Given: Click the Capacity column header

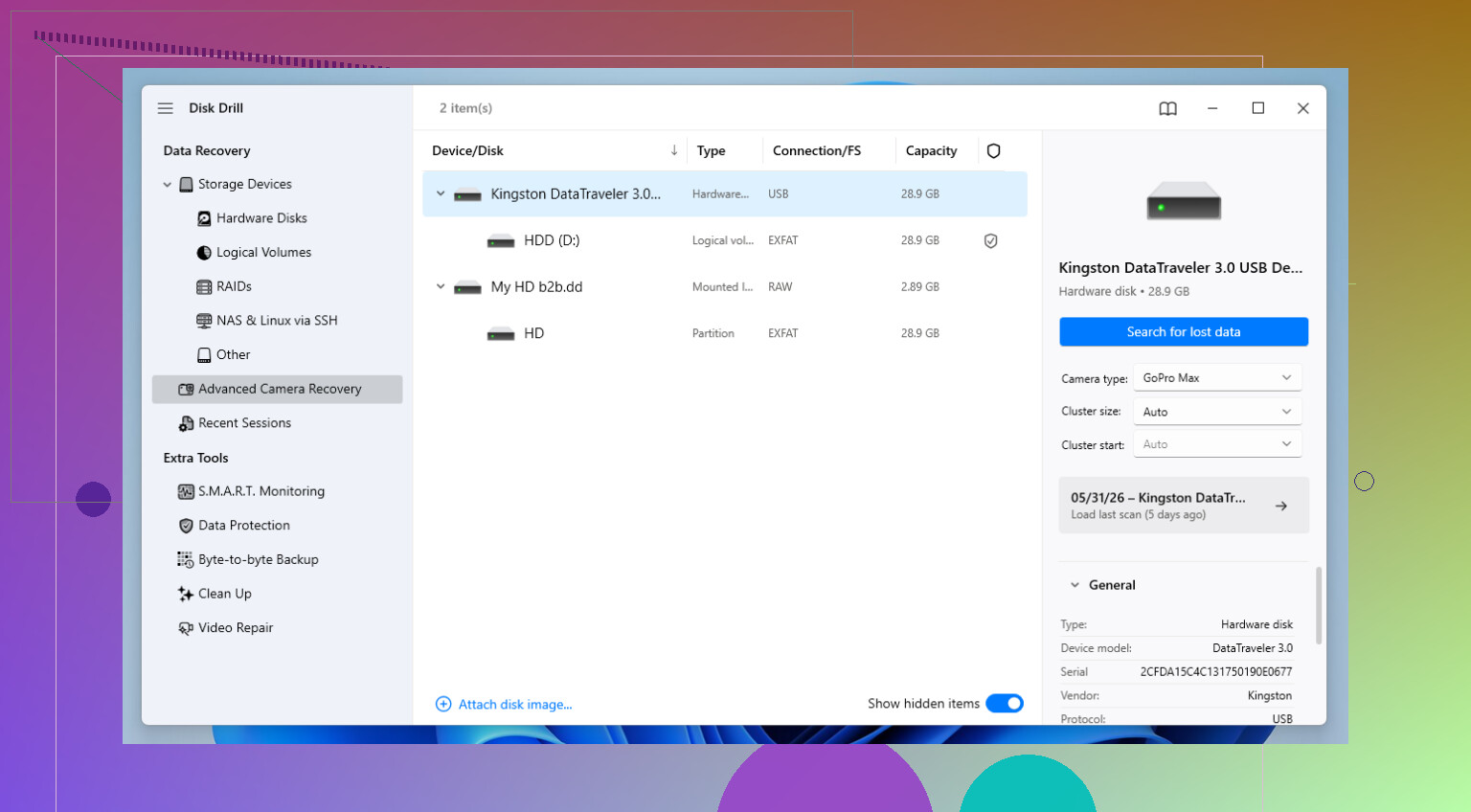Looking at the screenshot, I should 931,150.
